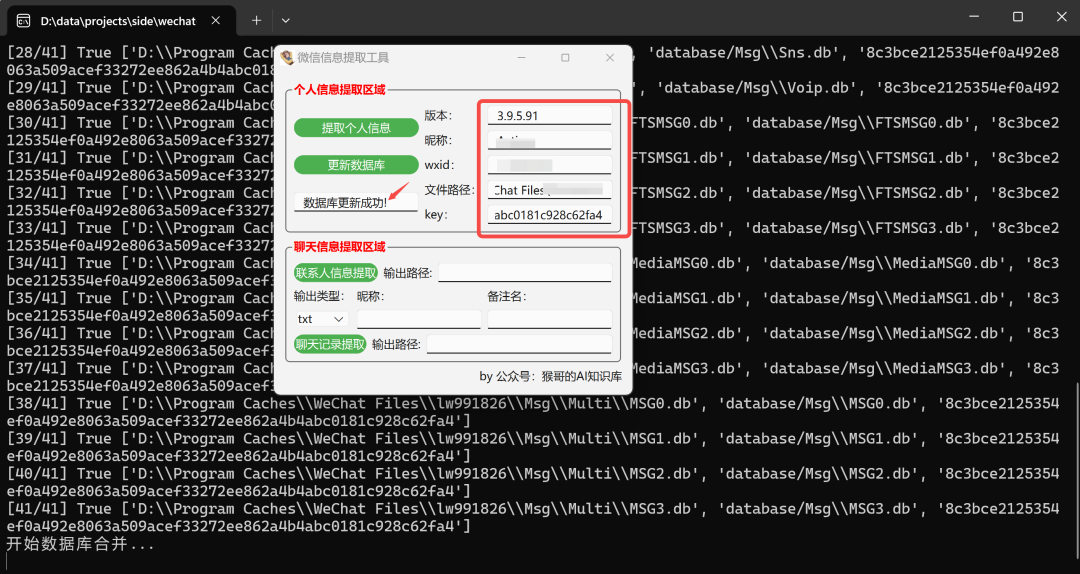Open the terminal profiles dropdown chevron
The height and width of the screenshot is (574, 1080).
click(x=286, y=21)
